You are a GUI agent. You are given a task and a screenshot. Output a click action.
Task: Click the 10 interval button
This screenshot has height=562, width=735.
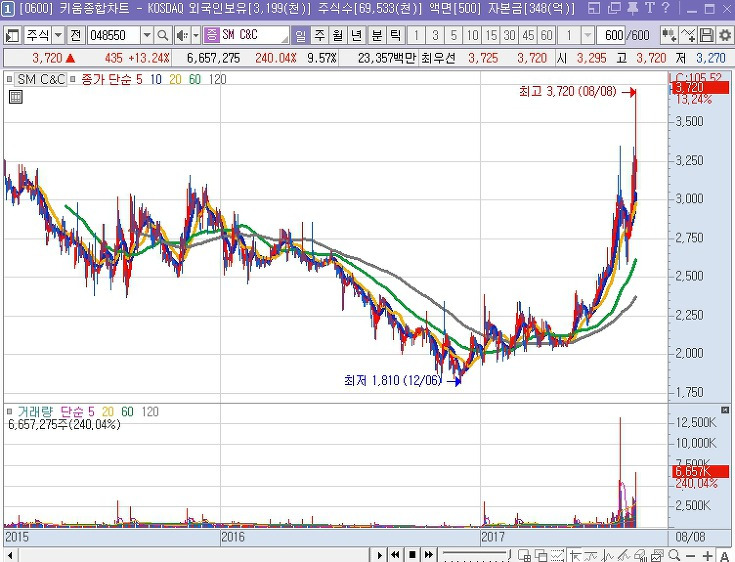pyautogui.click(x=472, y=35)
